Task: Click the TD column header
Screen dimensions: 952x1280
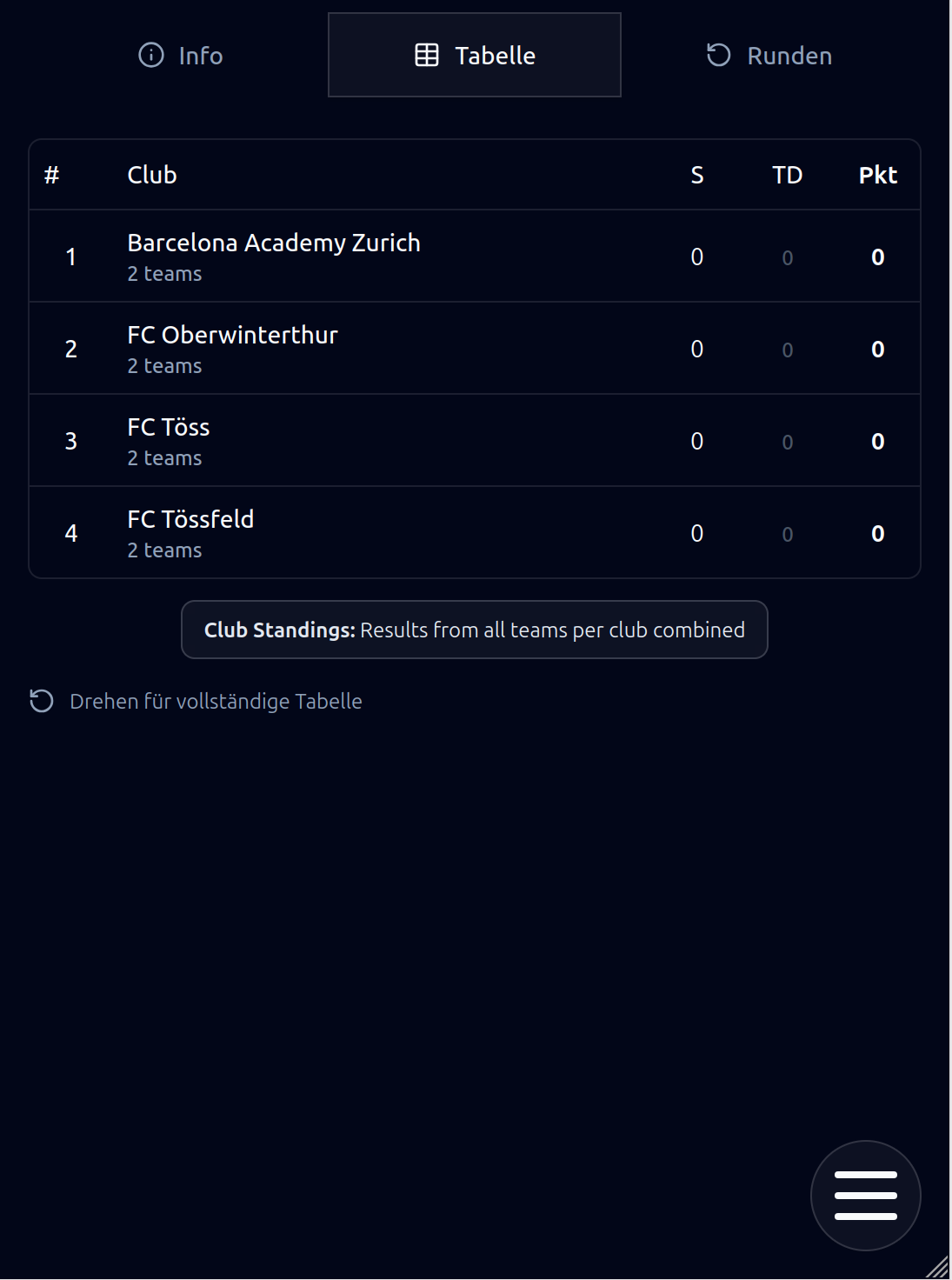Action: click(x=787, y=176)
